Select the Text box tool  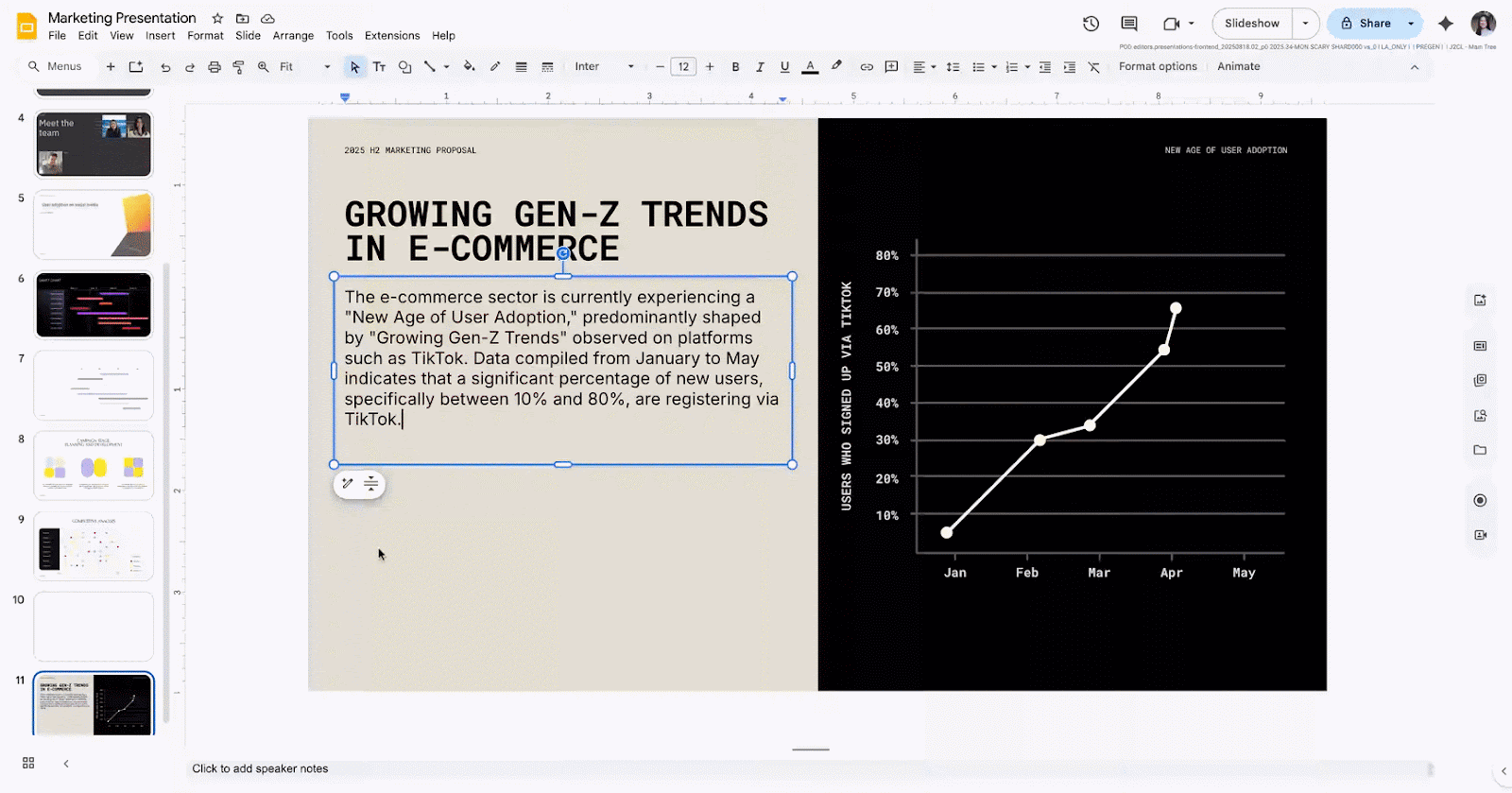[x=379, y=67]
